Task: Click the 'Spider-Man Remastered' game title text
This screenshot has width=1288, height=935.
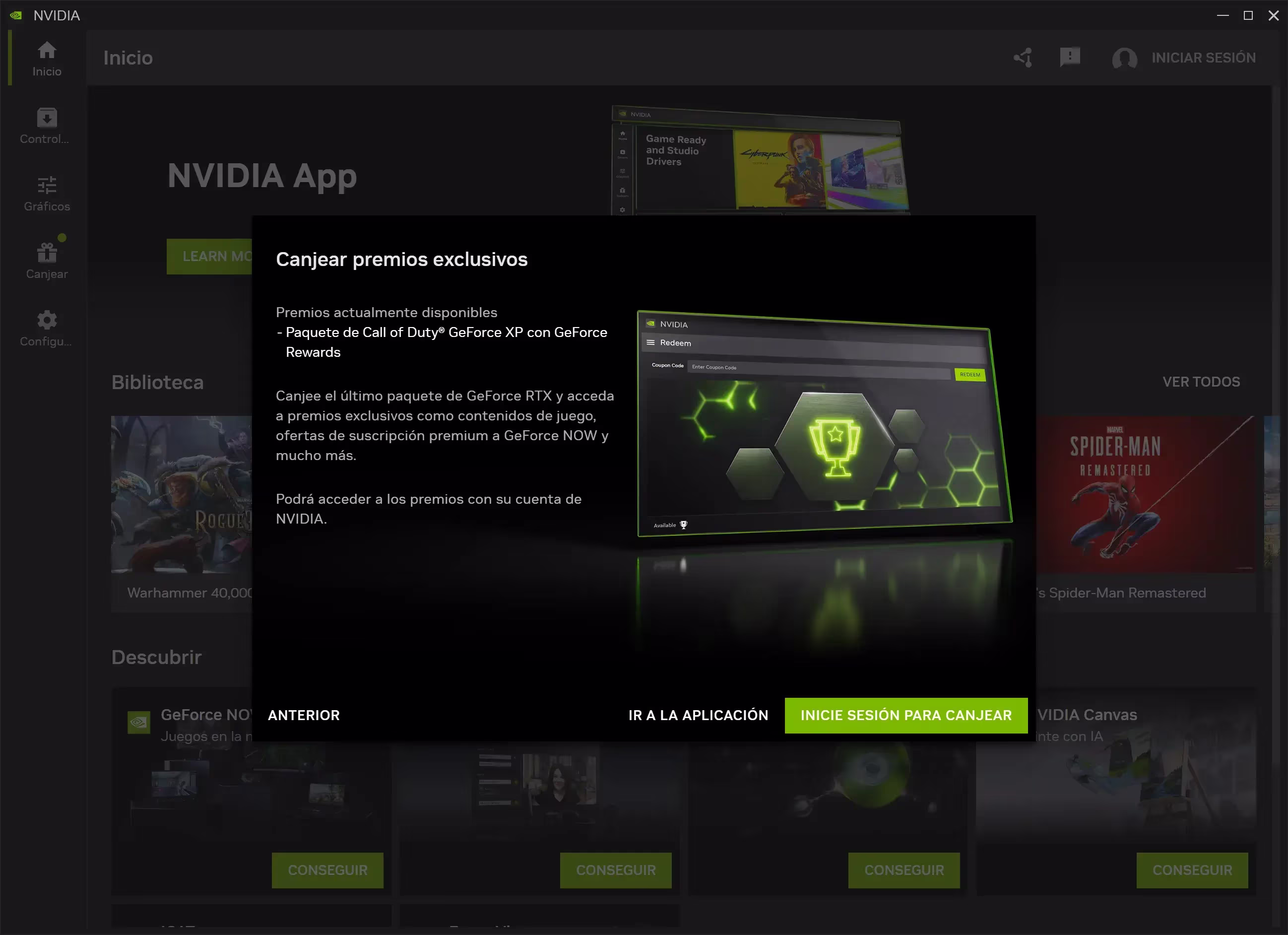Action: 1120,593
